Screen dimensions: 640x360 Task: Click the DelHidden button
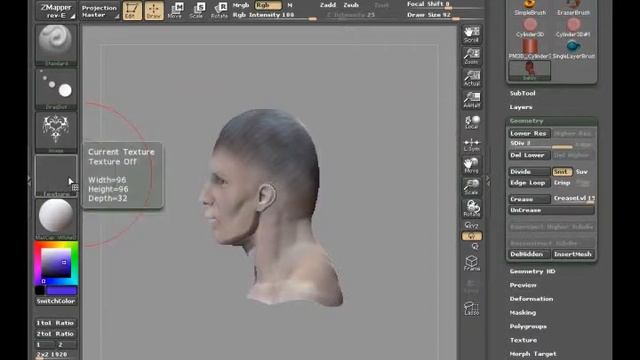[529, 254]
